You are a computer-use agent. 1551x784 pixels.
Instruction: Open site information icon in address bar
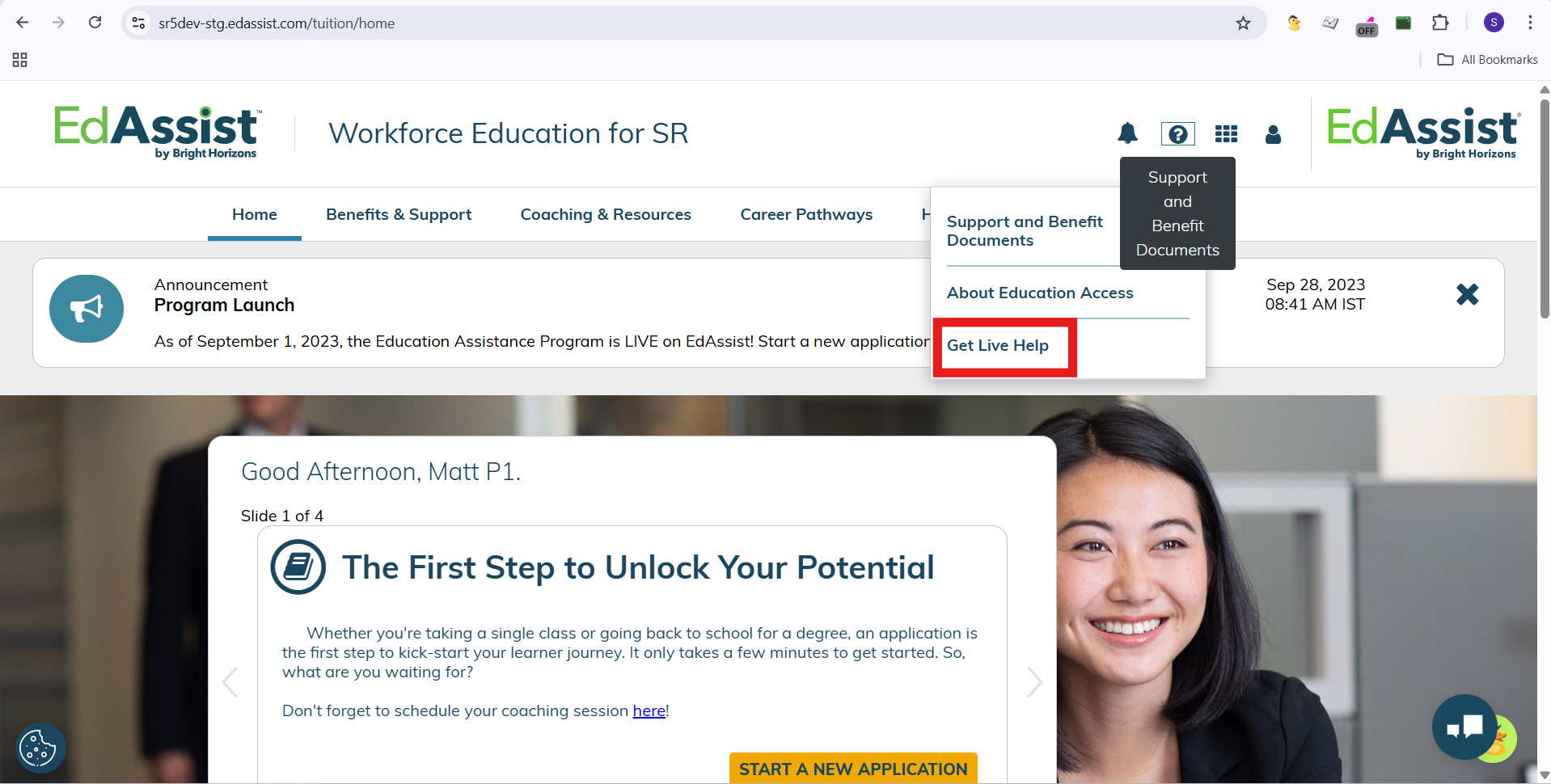pyautogui.click(x=139, y=23)
